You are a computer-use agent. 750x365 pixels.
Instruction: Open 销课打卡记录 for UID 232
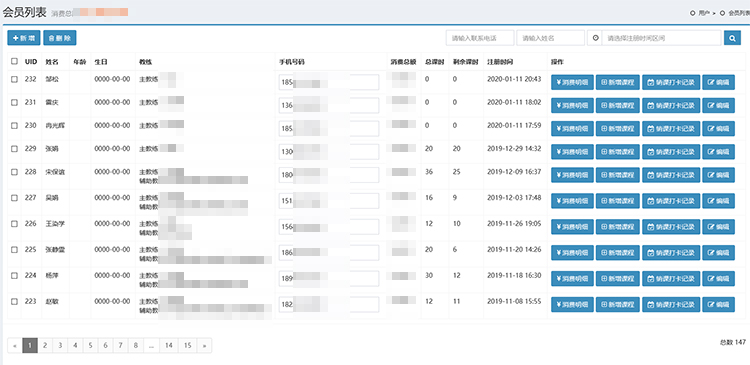click(671, 82)
